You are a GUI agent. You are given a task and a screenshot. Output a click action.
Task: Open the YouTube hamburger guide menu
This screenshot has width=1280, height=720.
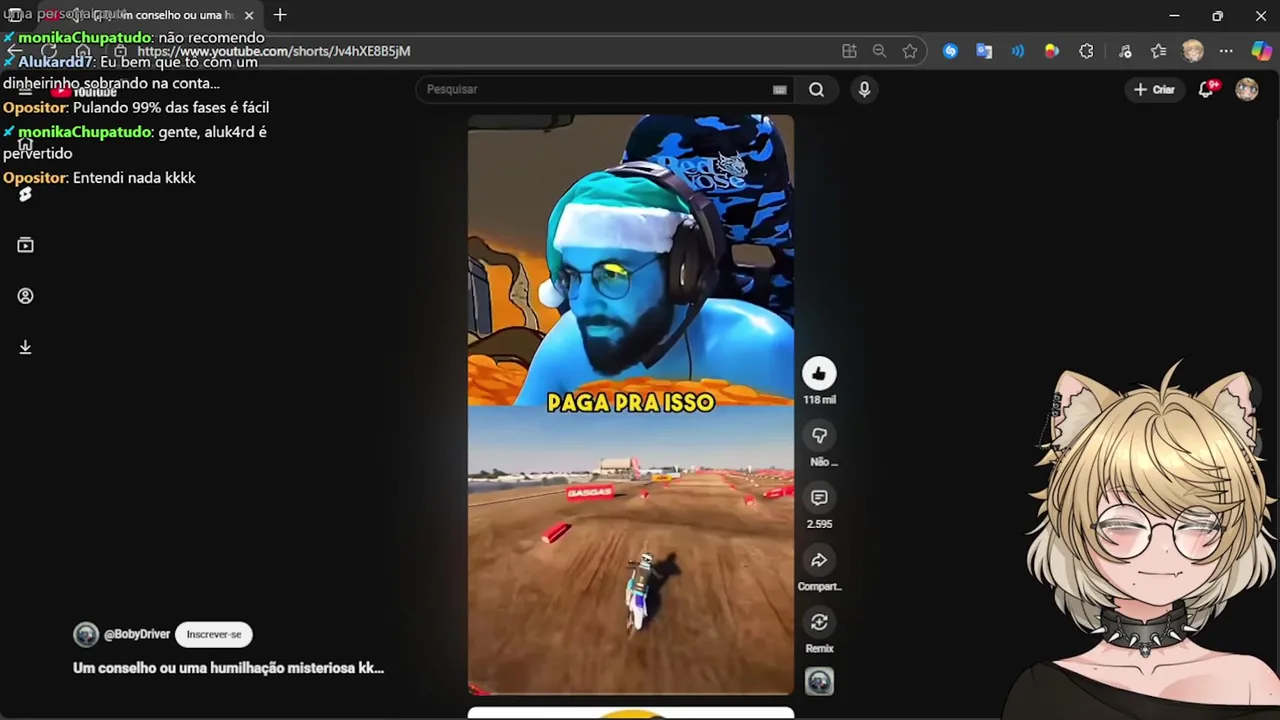tap(25, 90)
